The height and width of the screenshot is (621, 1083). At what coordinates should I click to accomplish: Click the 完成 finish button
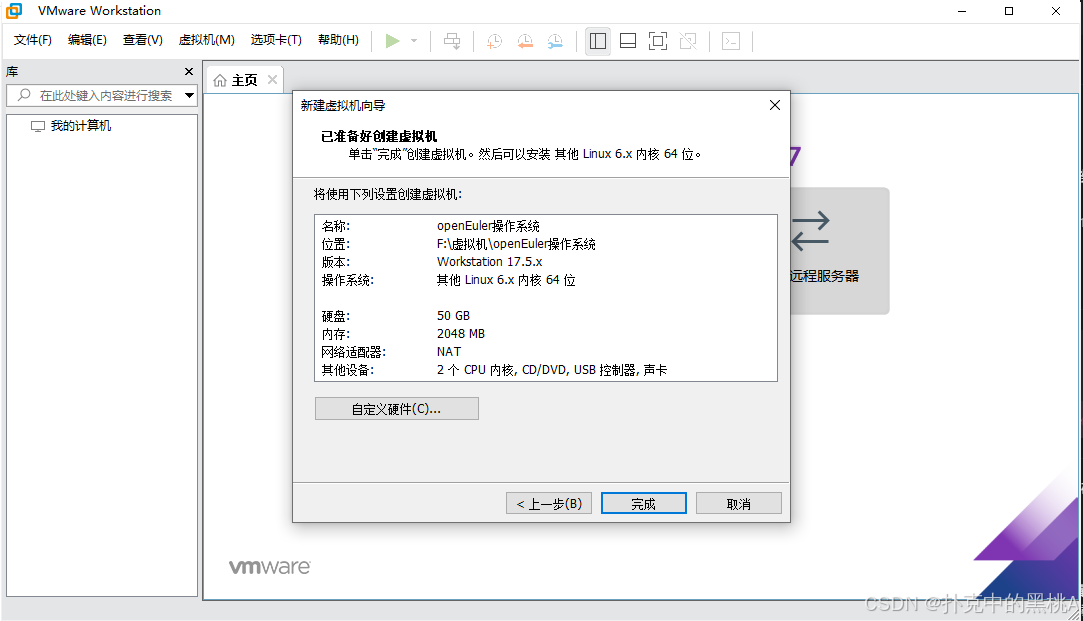pos(644,504)
